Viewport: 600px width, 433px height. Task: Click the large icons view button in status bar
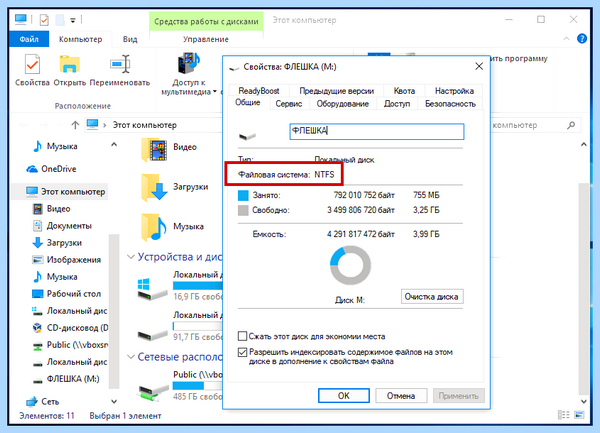coord(579,415)
